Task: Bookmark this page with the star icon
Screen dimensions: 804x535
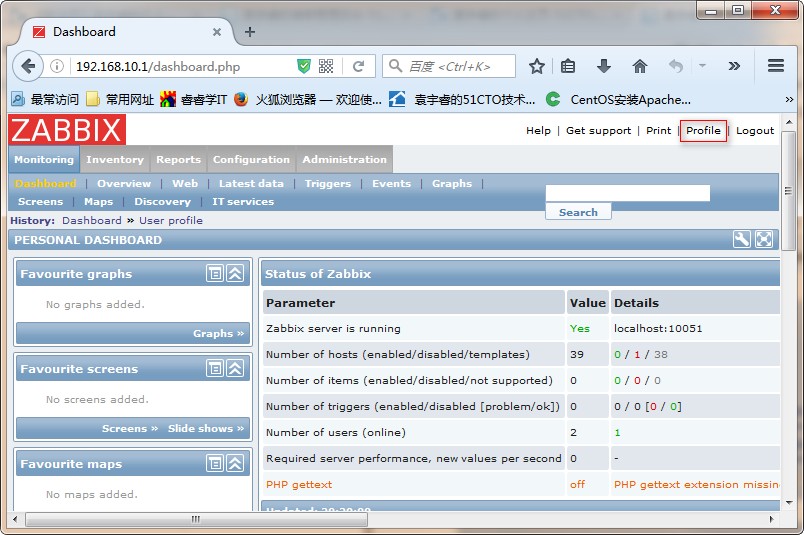Action: [536, 66]
